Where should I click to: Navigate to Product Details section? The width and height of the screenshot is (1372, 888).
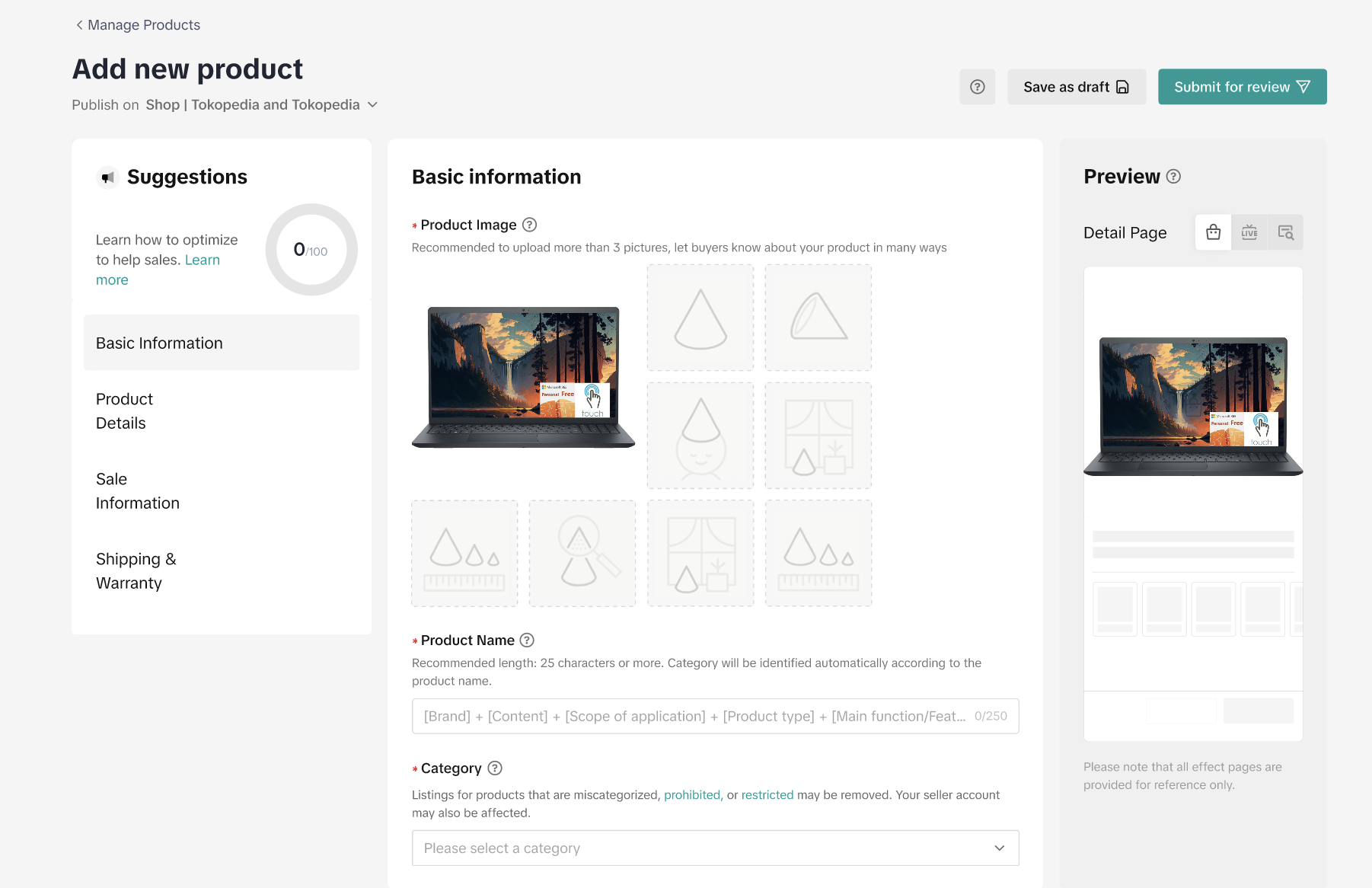[x=125, y=411]
